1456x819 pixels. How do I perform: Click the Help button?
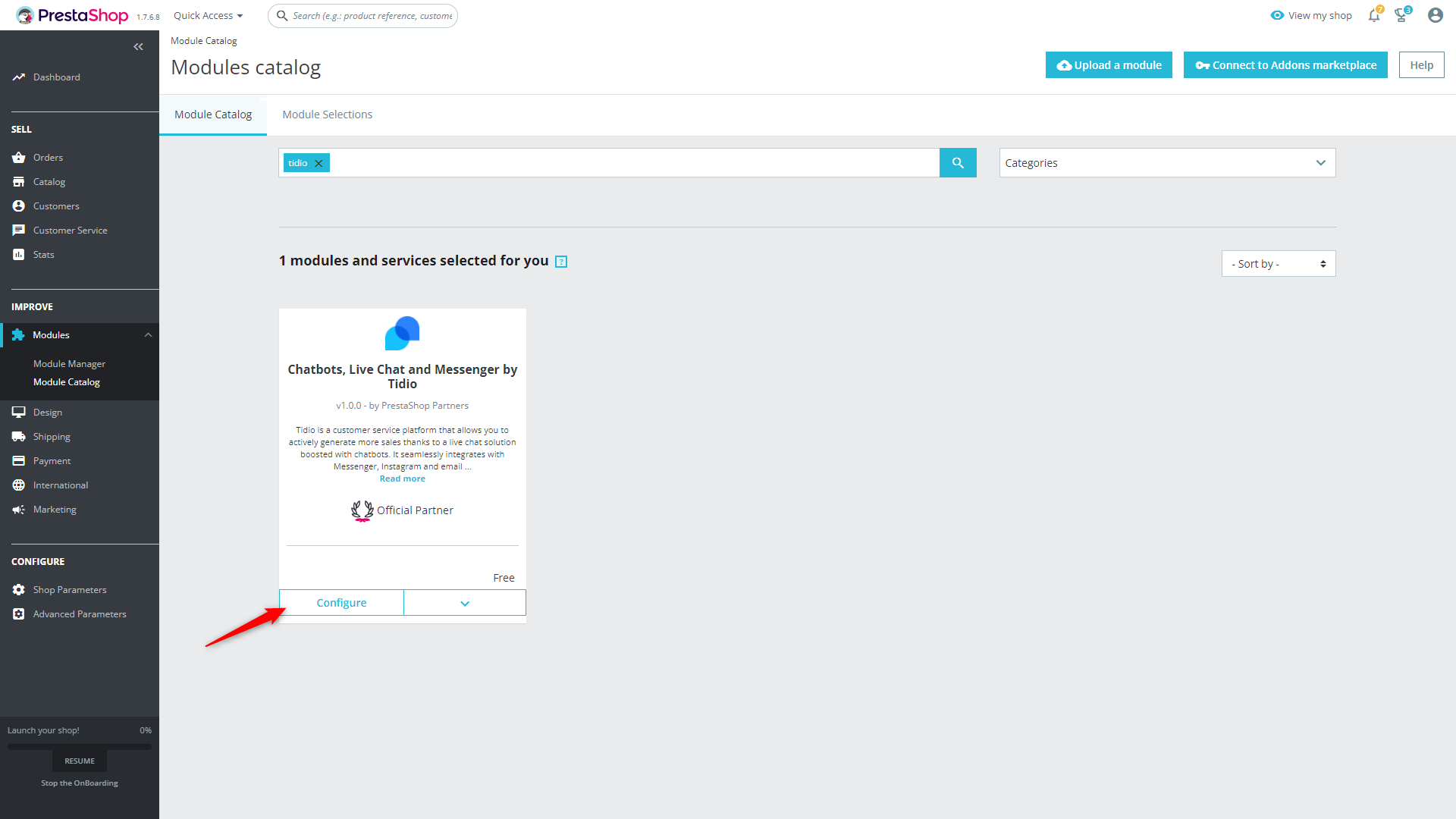pos(1421,65)
